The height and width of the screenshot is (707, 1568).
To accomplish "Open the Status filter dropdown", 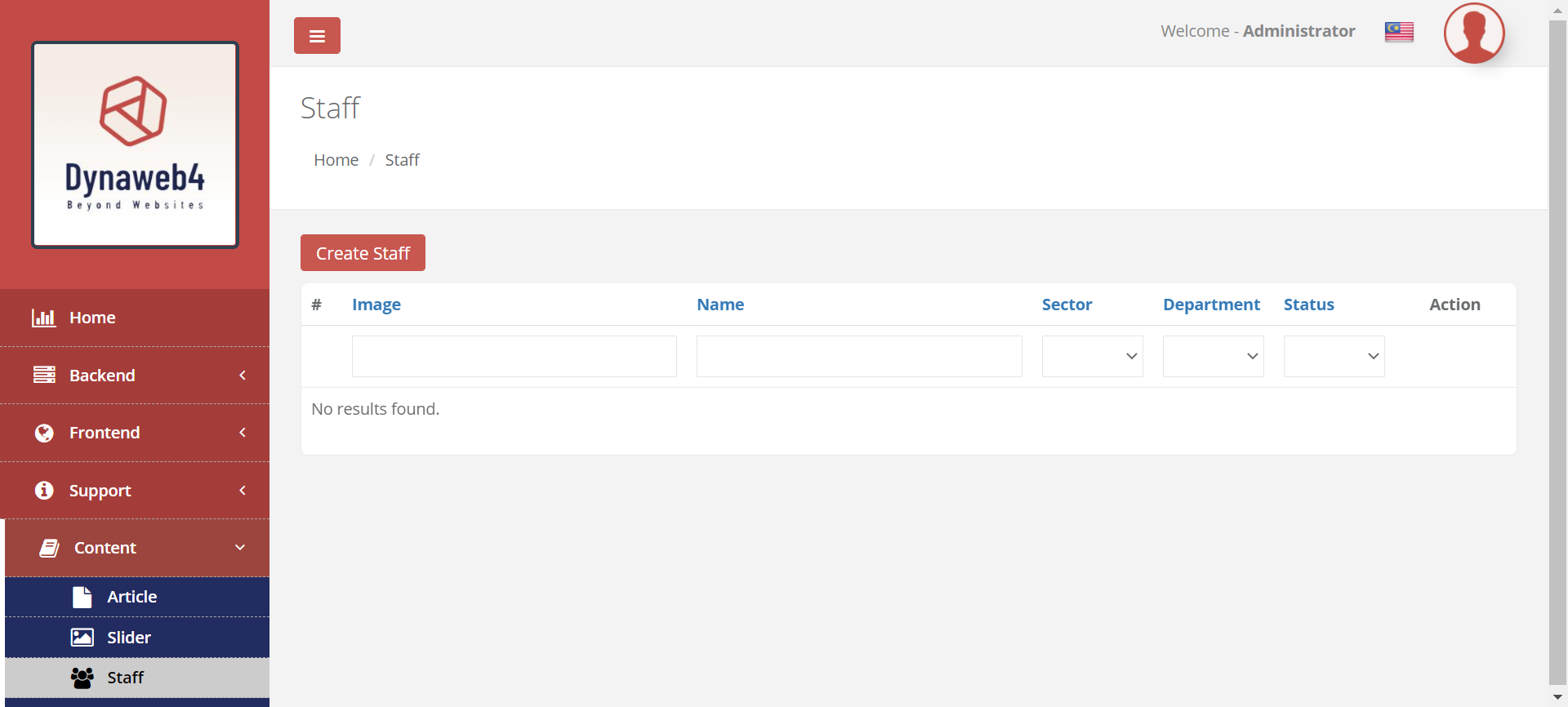I will [1334, 356].
